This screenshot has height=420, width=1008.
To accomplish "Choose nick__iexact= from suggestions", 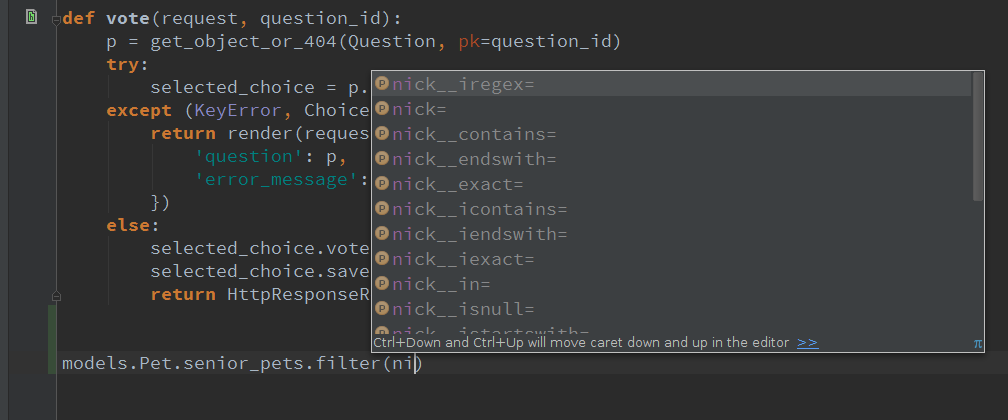I will tap(672, 259).
